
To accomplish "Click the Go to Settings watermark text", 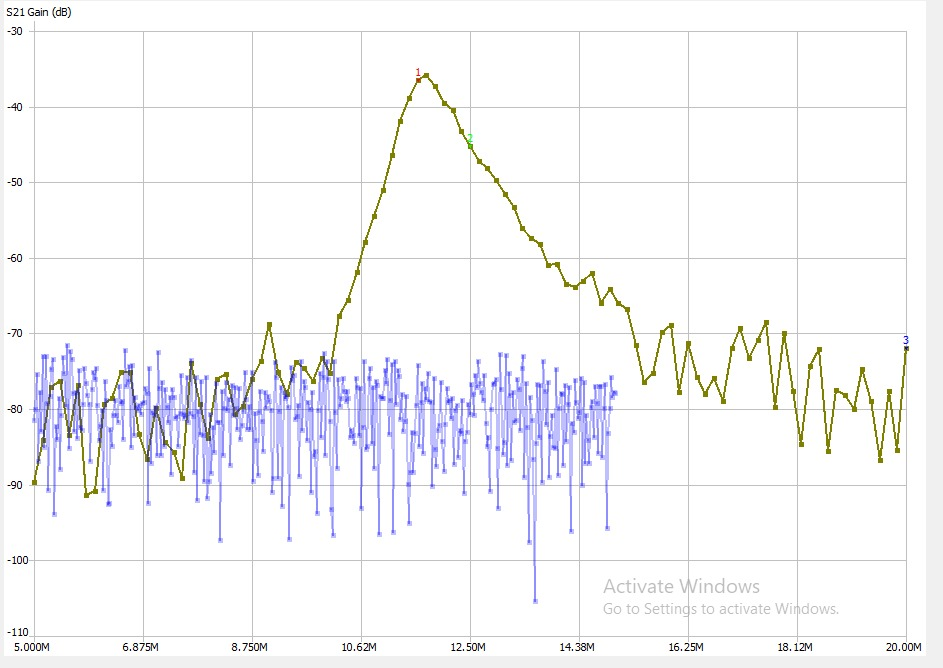I will [720, 608].
